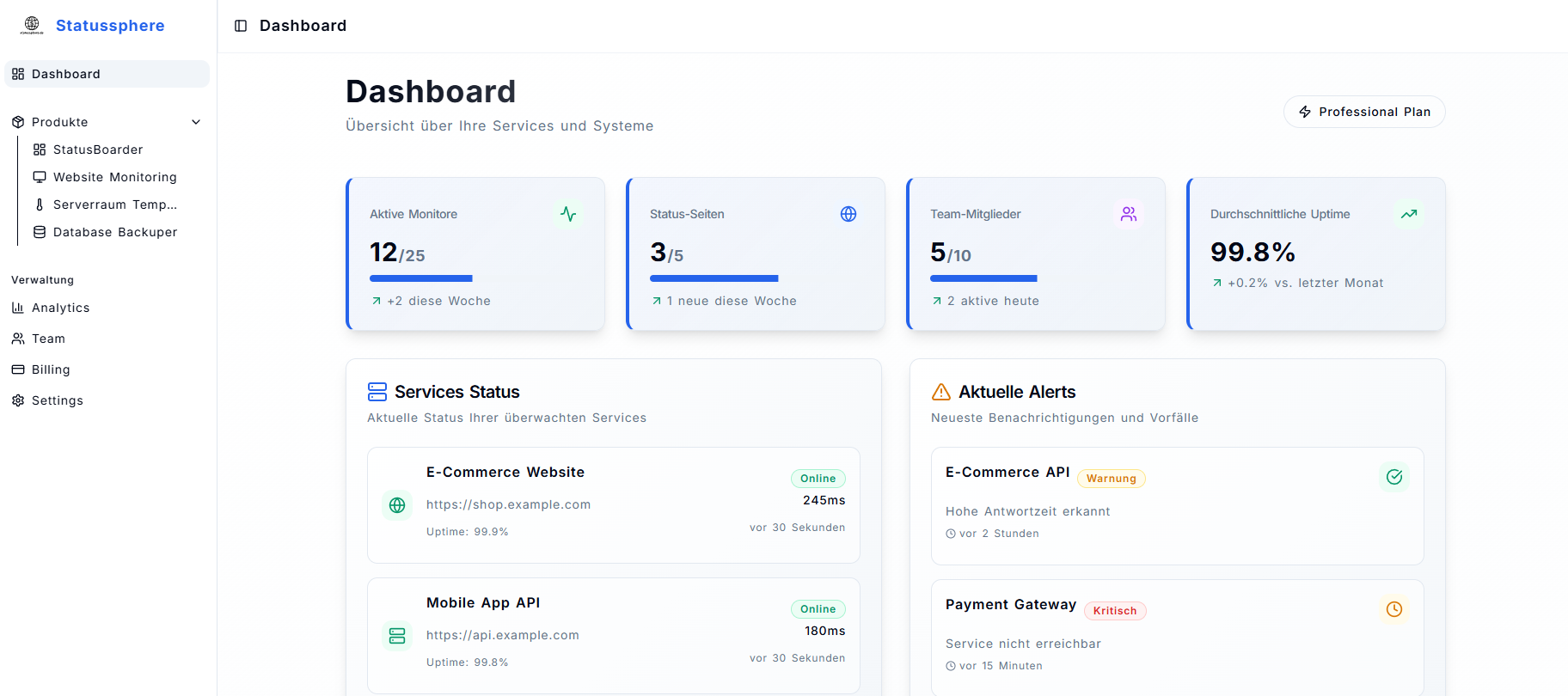
Task: Open Analytics in the sidebar
Action: [x=60, y=308]
